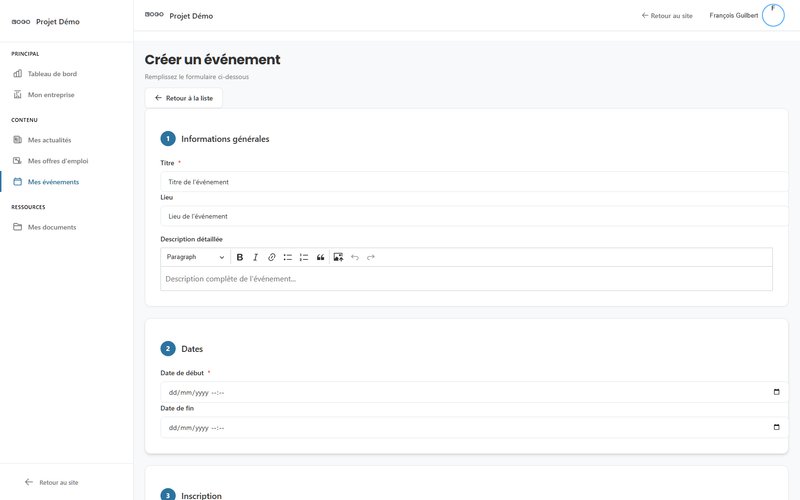The image size is (800, 500).
Task: Toggle bold formatting in description editor
Action: pyautogui.click(x=240, y=257)
